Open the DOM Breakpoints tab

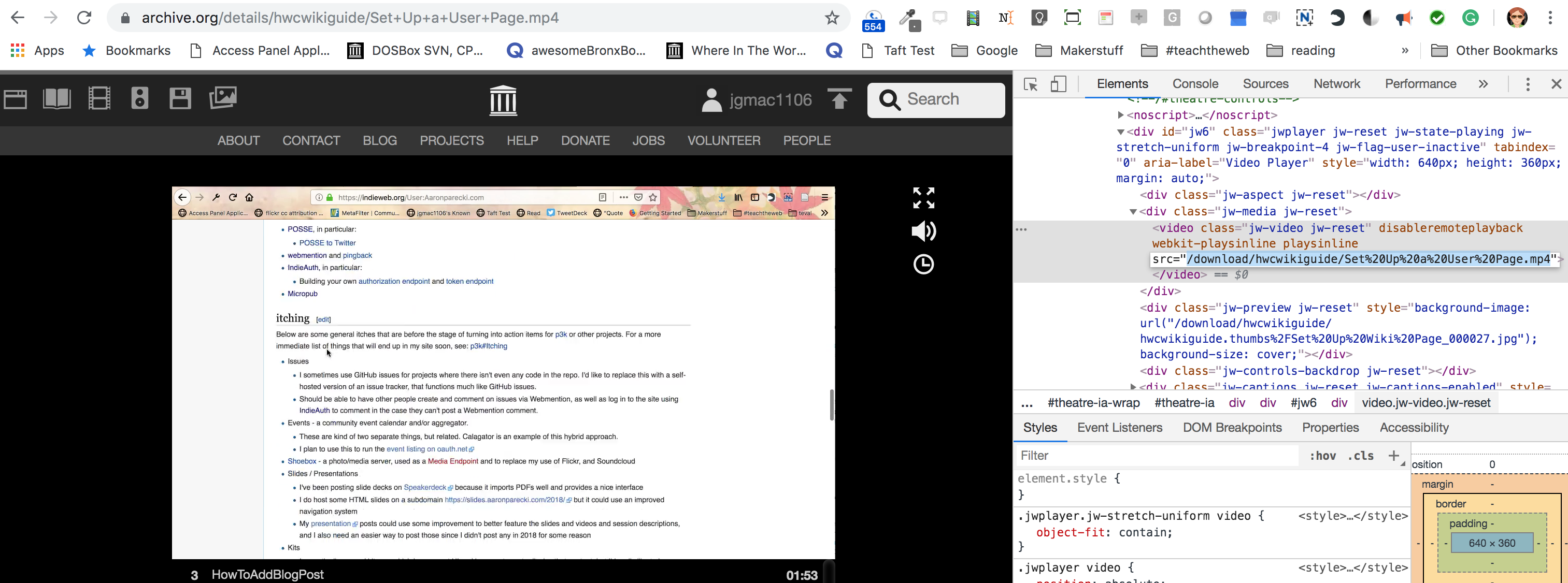coord(1232,428)
